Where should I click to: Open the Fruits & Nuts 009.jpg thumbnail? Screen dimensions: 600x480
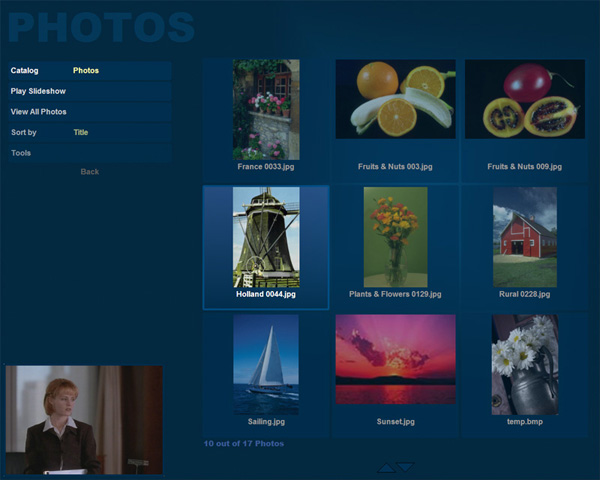pos(525,99)
